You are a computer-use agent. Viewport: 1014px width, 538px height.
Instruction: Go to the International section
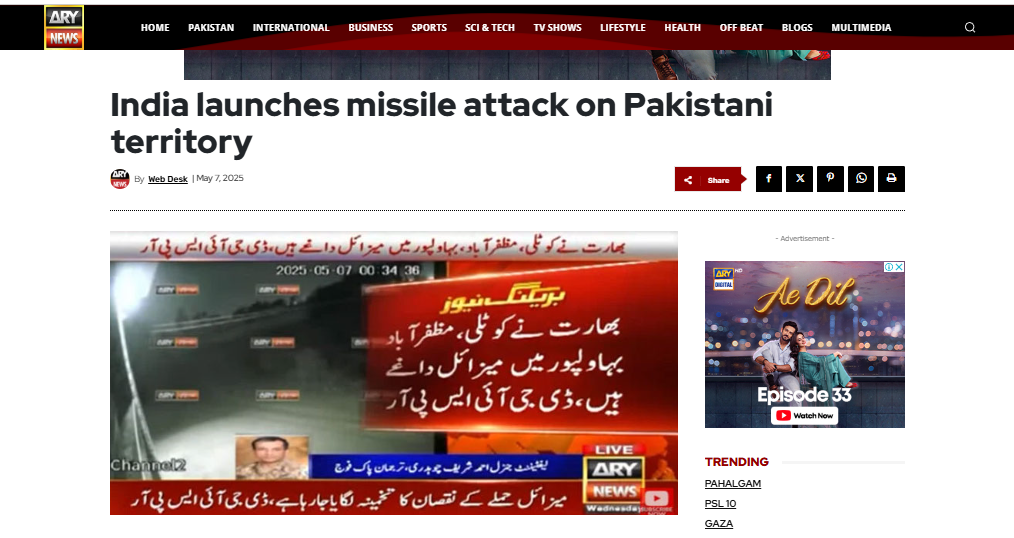click(291, 27)
